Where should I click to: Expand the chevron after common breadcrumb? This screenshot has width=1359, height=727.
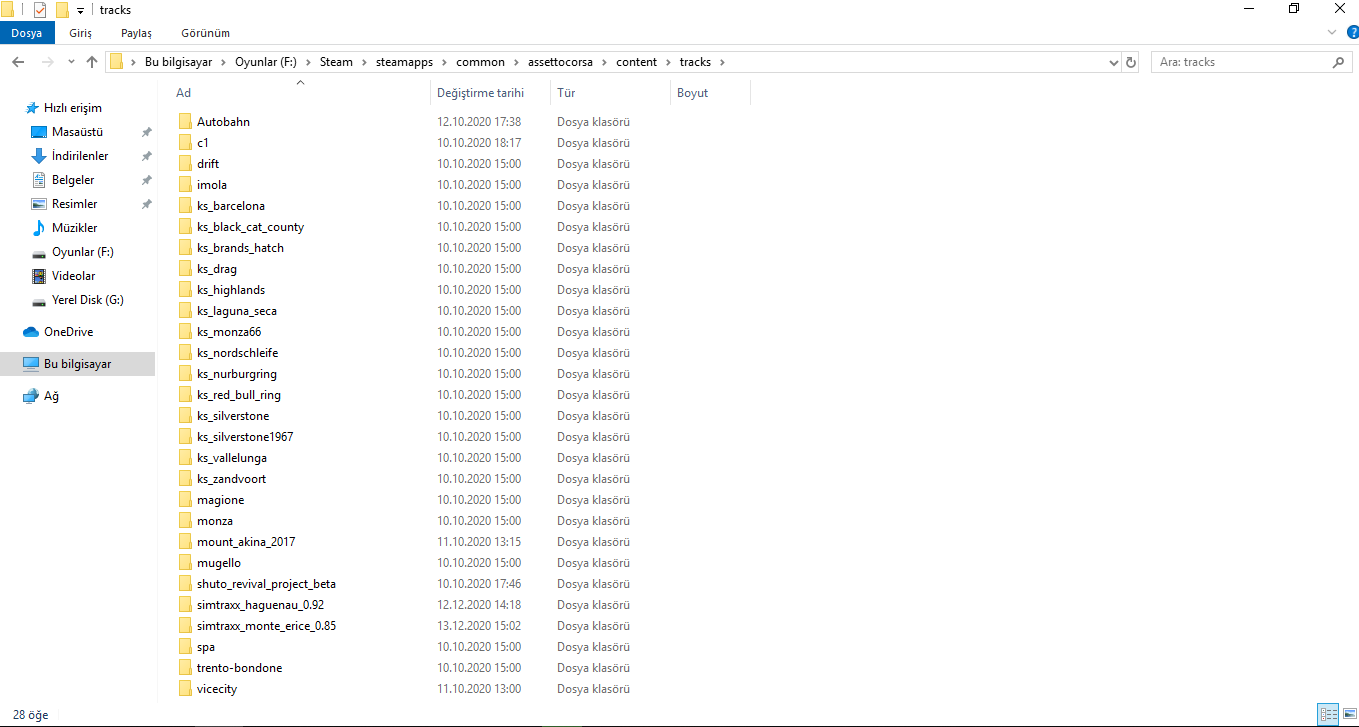(517, 62)
